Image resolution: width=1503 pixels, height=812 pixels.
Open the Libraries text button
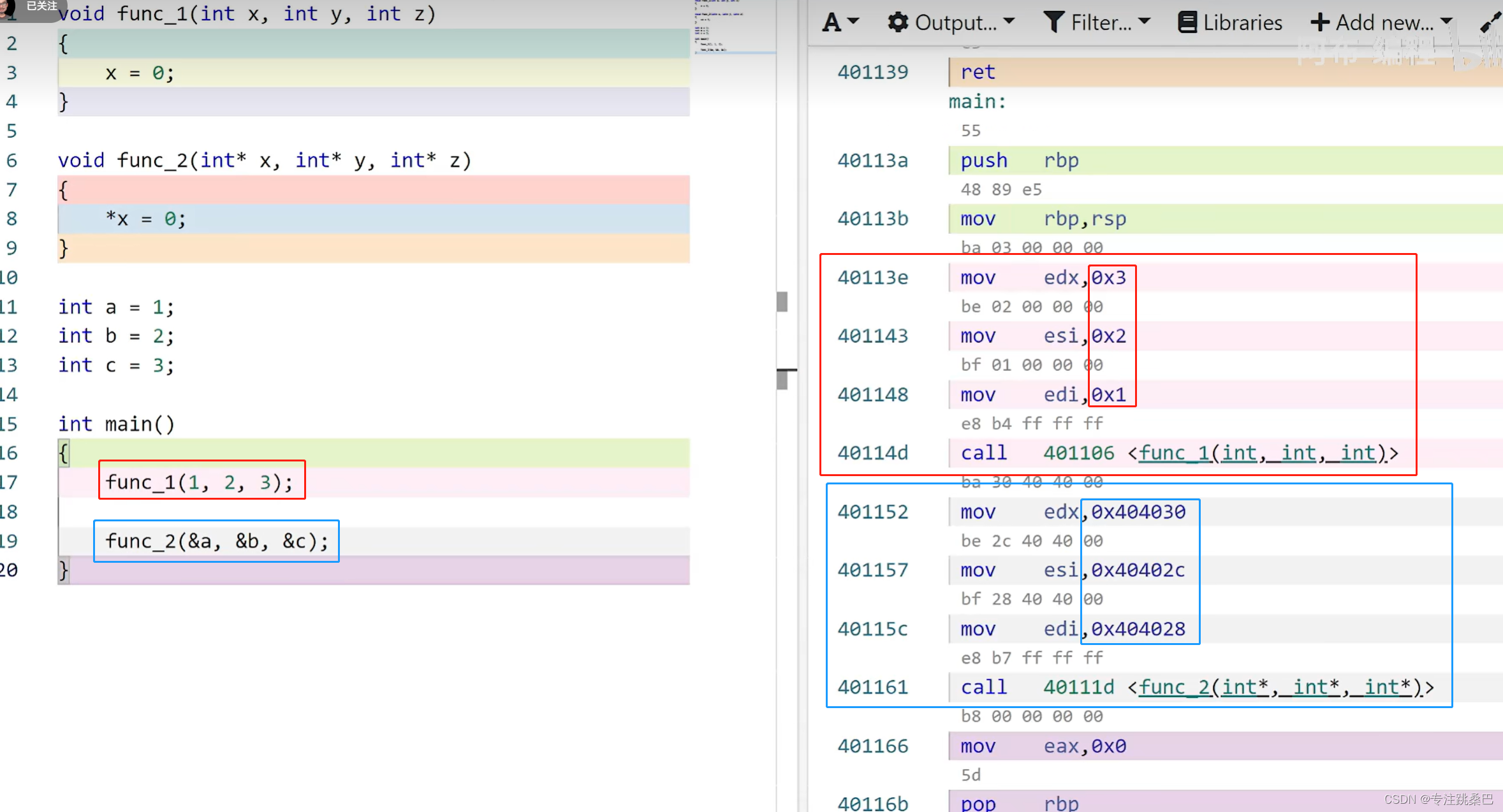[1242, 23]
